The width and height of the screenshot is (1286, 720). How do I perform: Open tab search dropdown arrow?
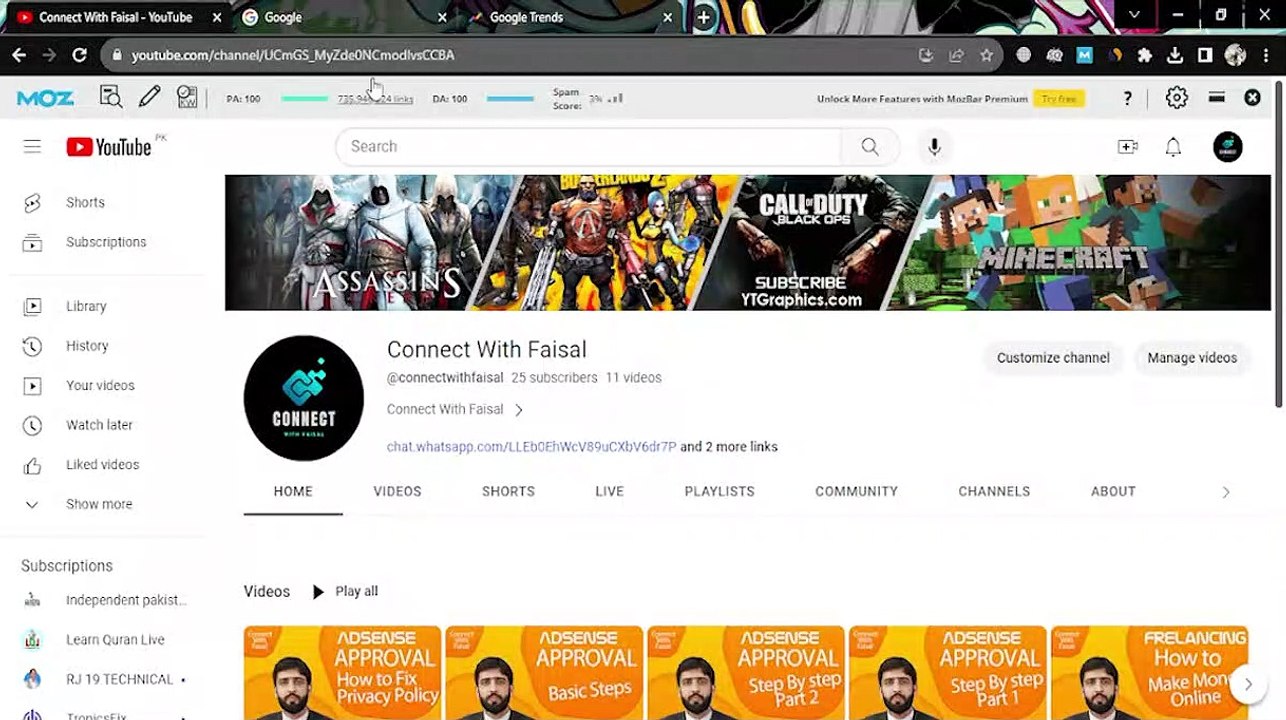point(1133,15)
